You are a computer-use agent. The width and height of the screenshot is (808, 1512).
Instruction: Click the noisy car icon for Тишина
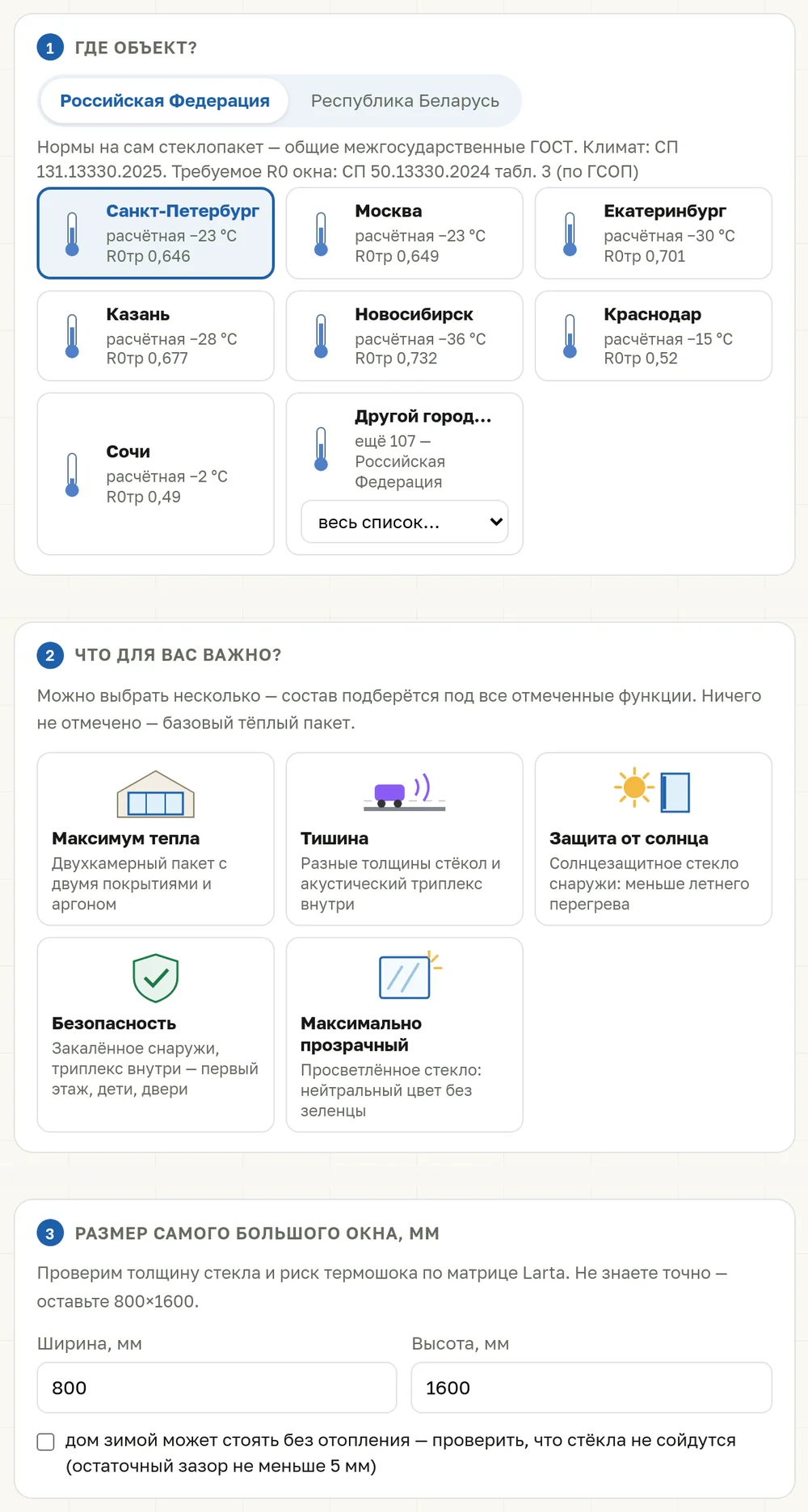pyautogui.click(x=405, y=792)
